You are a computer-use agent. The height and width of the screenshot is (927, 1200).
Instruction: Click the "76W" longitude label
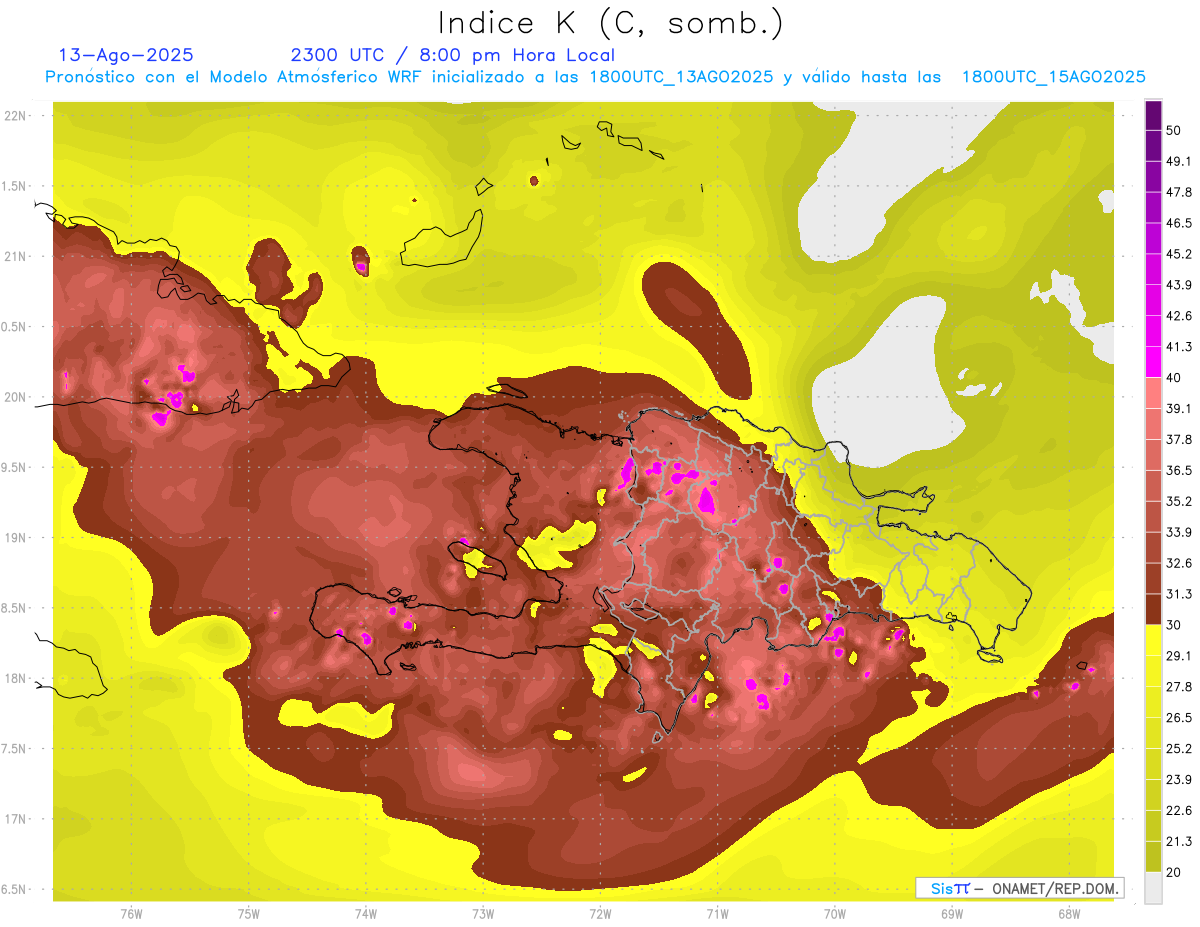coord(131,913)
